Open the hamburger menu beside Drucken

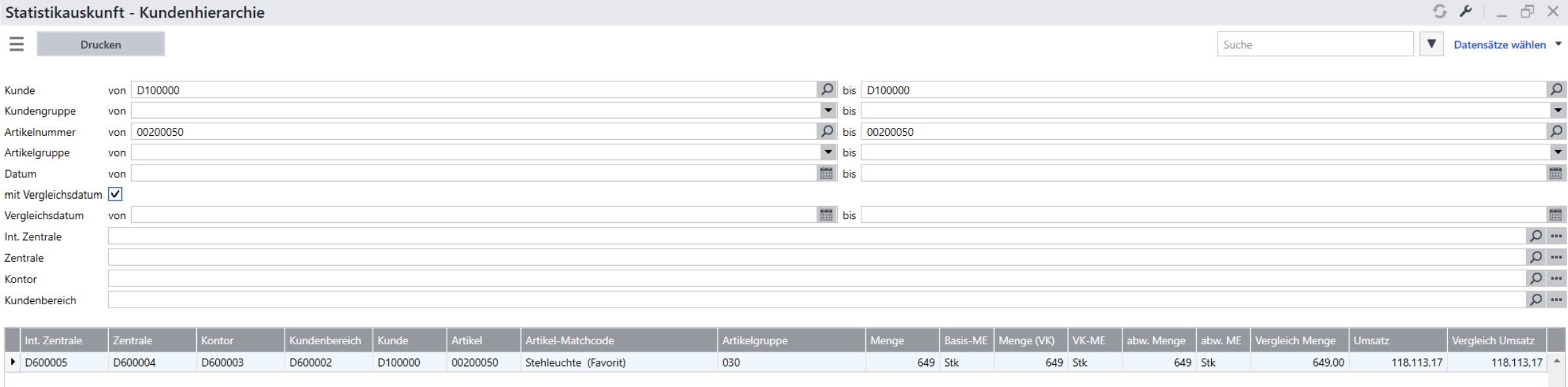[16, 44]
